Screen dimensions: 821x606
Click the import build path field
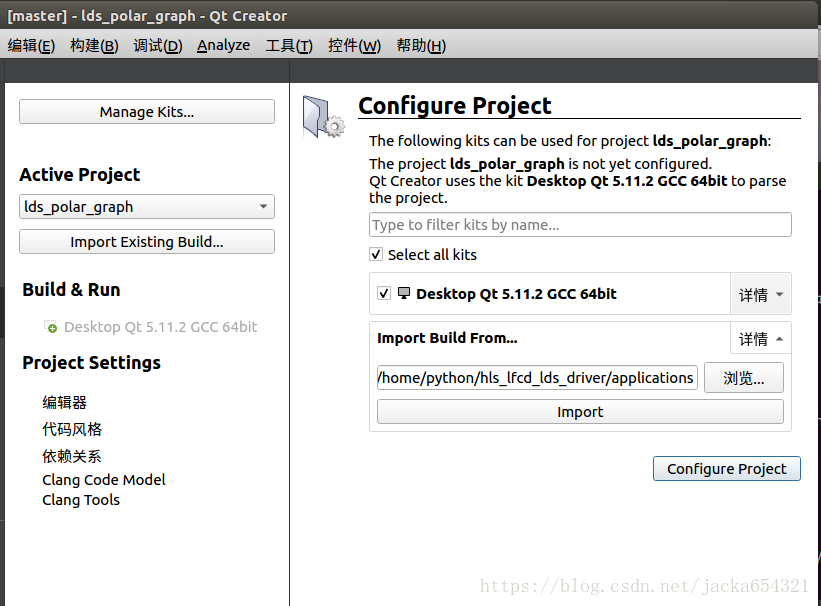pyautogui.click(x=537, y=378)
